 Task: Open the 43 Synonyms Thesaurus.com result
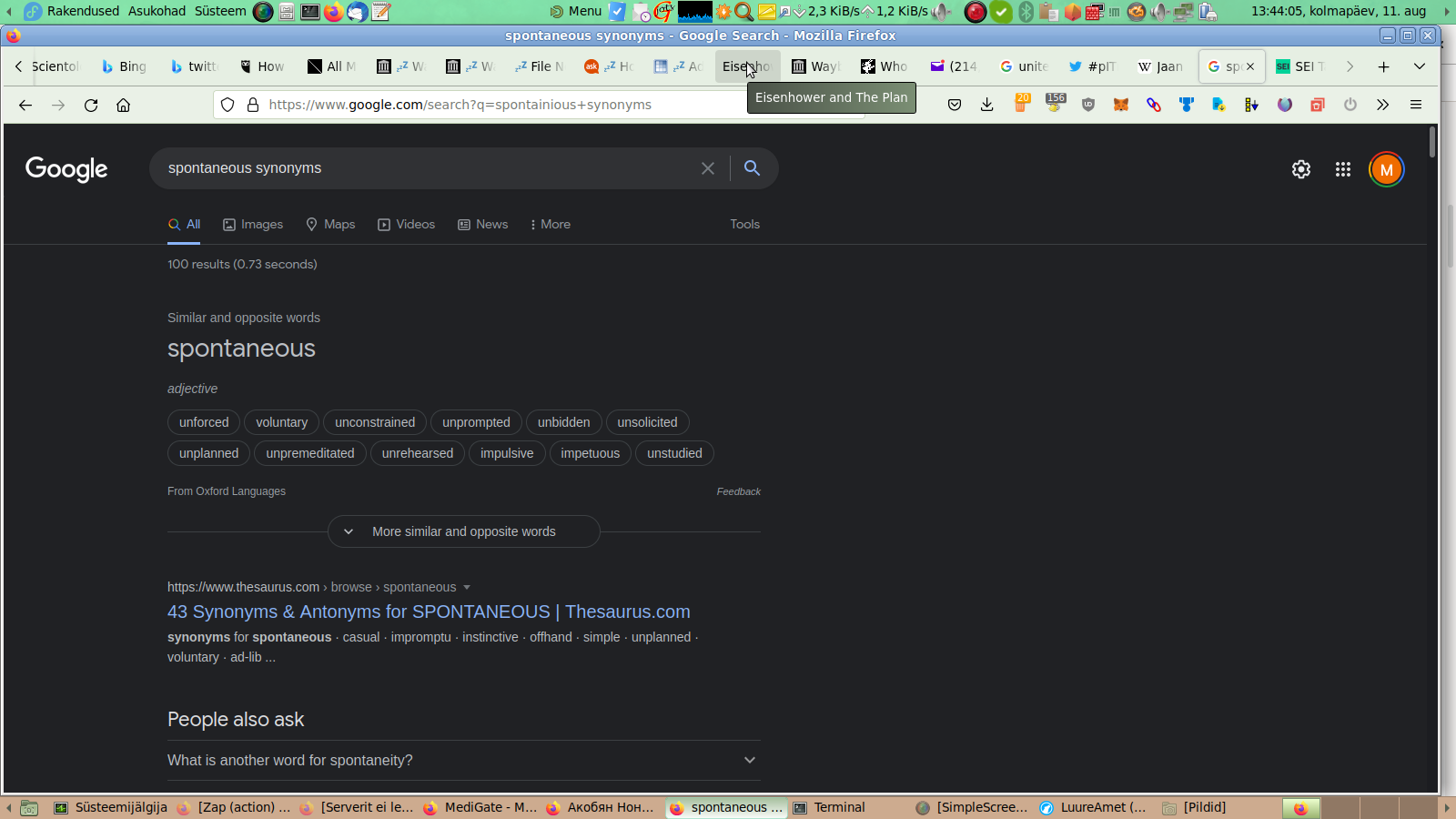pos(429,612)
